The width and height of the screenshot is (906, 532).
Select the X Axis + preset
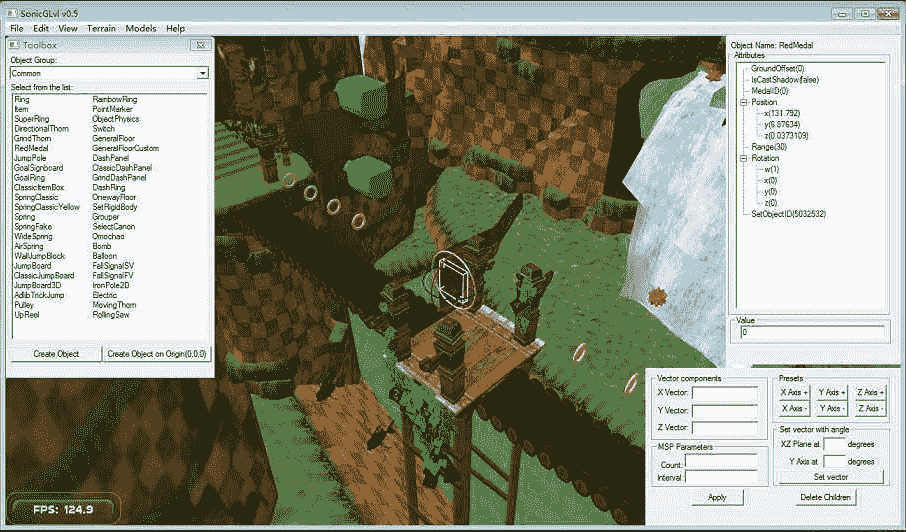click(x=794, y=392)
